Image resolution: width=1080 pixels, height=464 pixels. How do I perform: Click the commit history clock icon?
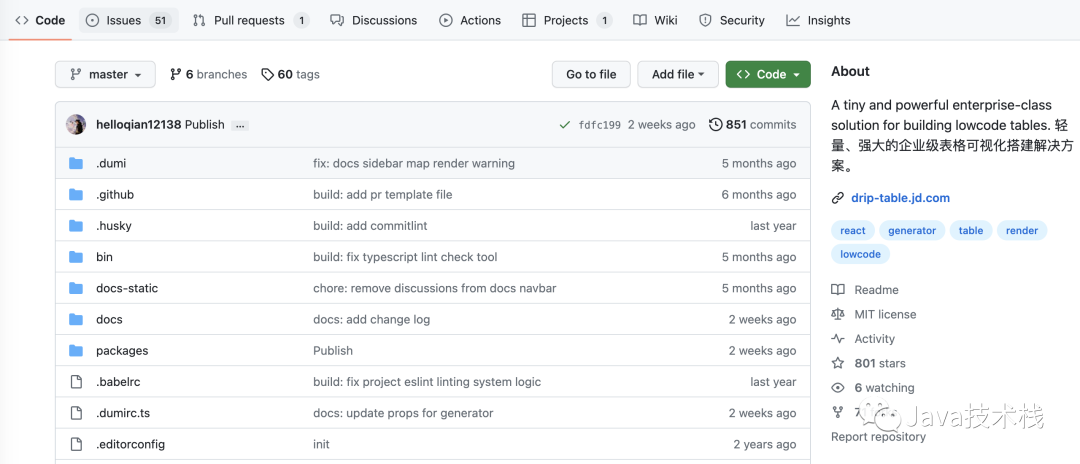(x=715, y=125)
